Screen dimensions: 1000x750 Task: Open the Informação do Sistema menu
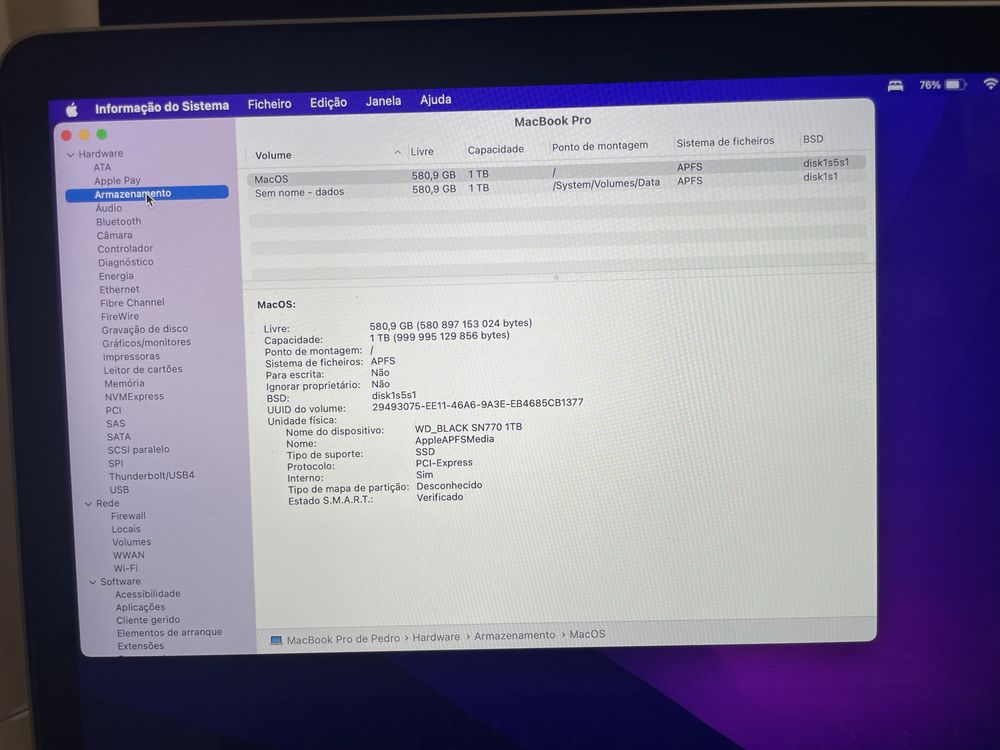point(162,107)
